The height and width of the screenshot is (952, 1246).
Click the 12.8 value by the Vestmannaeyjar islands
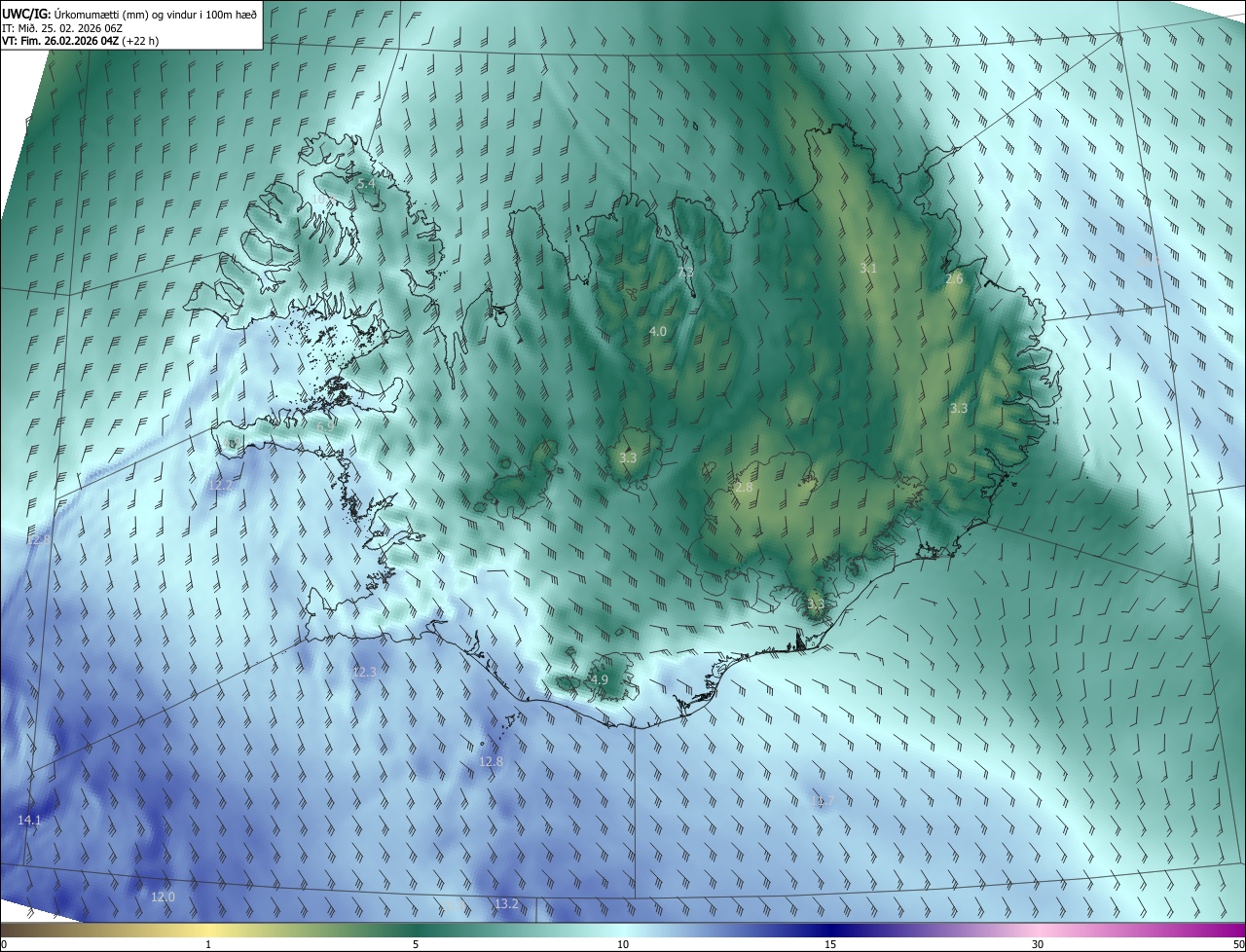[x=492, y=762]
